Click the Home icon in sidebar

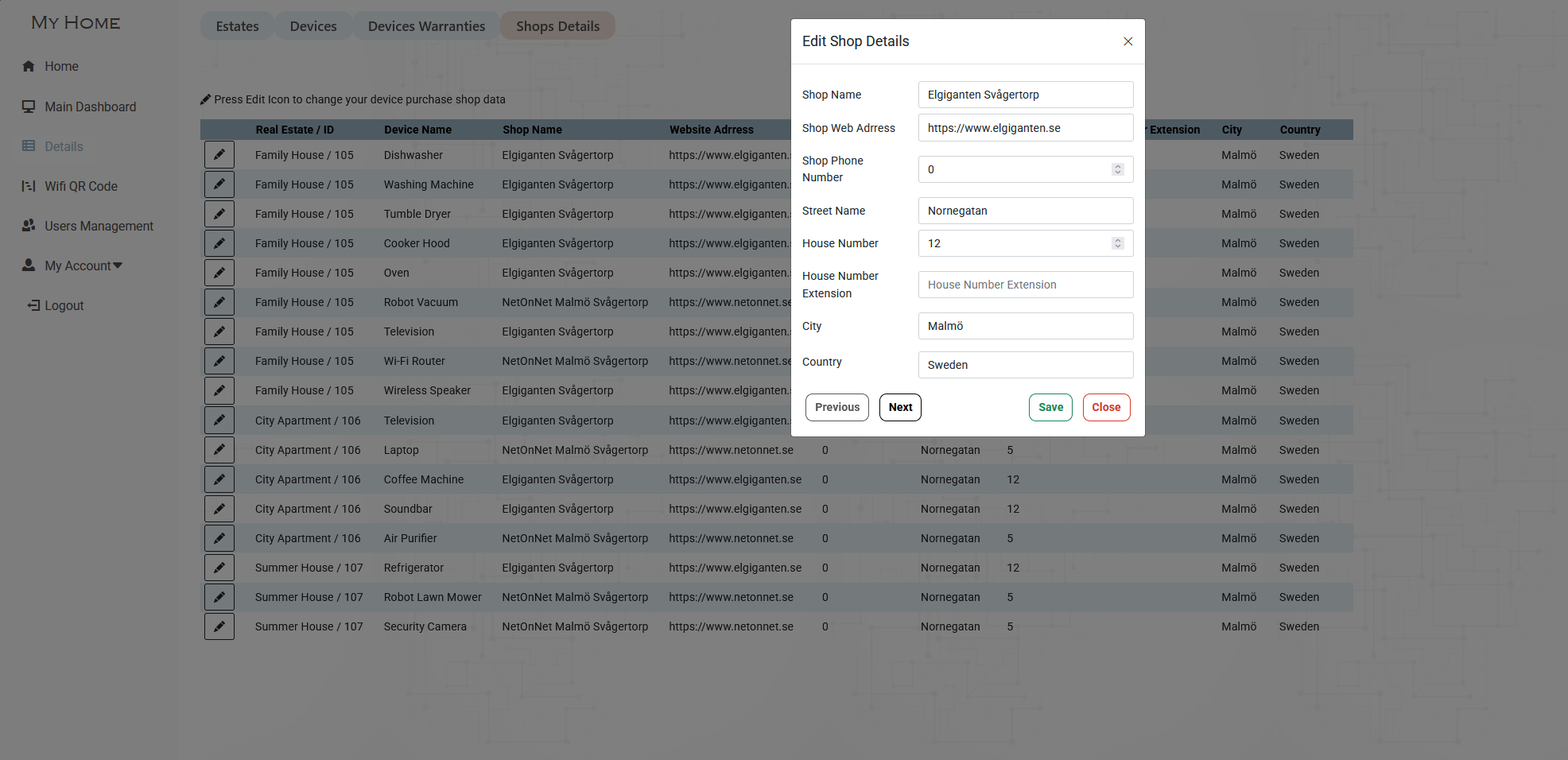(29, 66)
